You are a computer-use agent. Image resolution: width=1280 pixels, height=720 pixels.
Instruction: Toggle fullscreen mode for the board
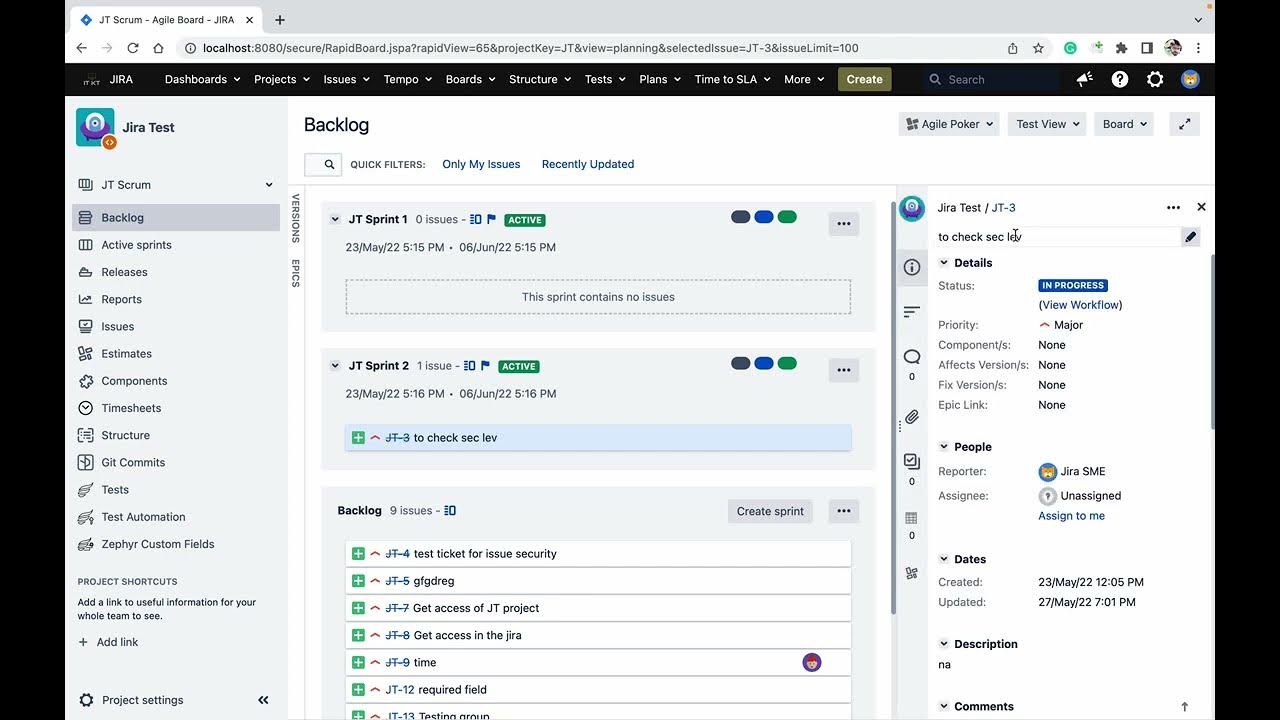[1184, 124]
